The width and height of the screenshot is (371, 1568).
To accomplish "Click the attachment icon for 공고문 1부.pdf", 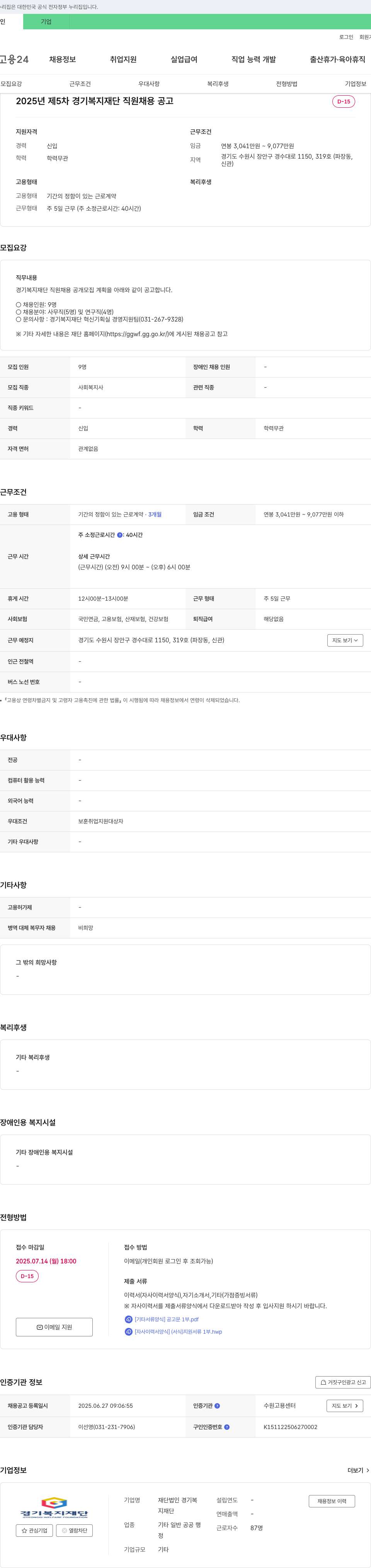I will tap(129, 1319).
